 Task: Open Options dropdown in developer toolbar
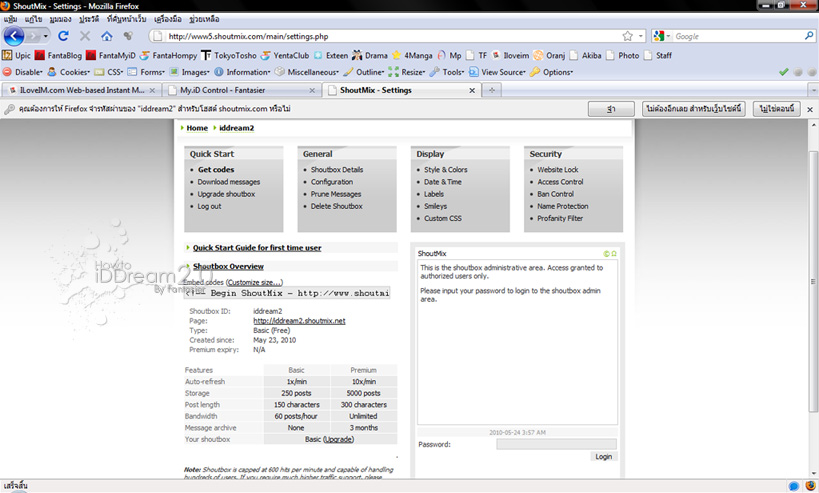[x=552, y=72]
